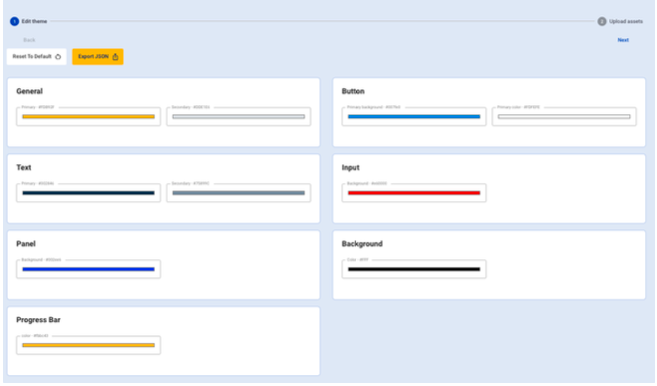657x386 pixels.
Task: Click the export icon on Export JSON
Action: point(115,57)
